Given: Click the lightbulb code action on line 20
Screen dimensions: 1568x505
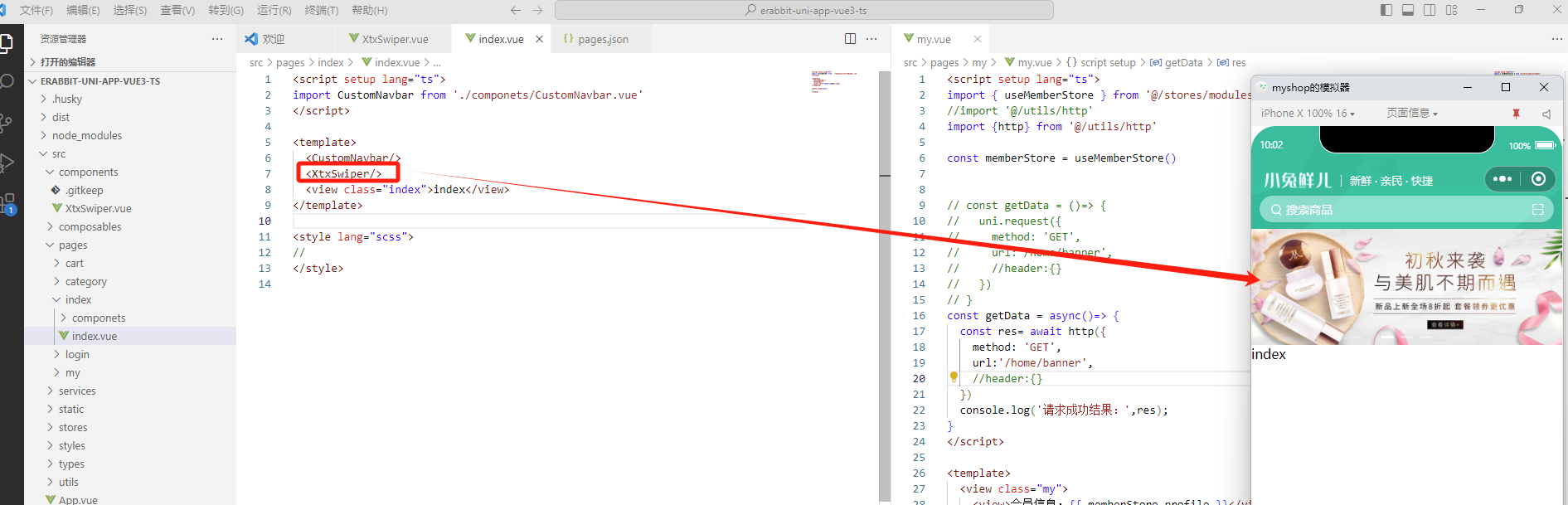Looking at the screenshot, I should [954, 377].
